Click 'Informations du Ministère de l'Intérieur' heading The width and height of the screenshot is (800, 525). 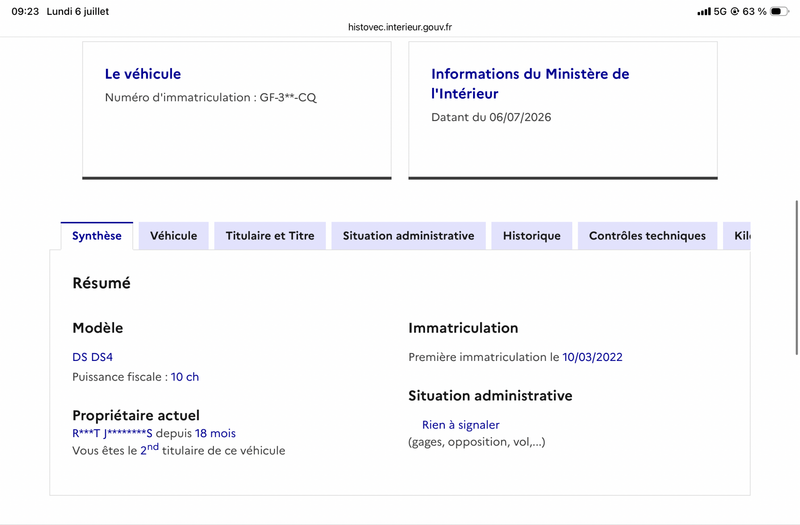(x=530, y=84)
